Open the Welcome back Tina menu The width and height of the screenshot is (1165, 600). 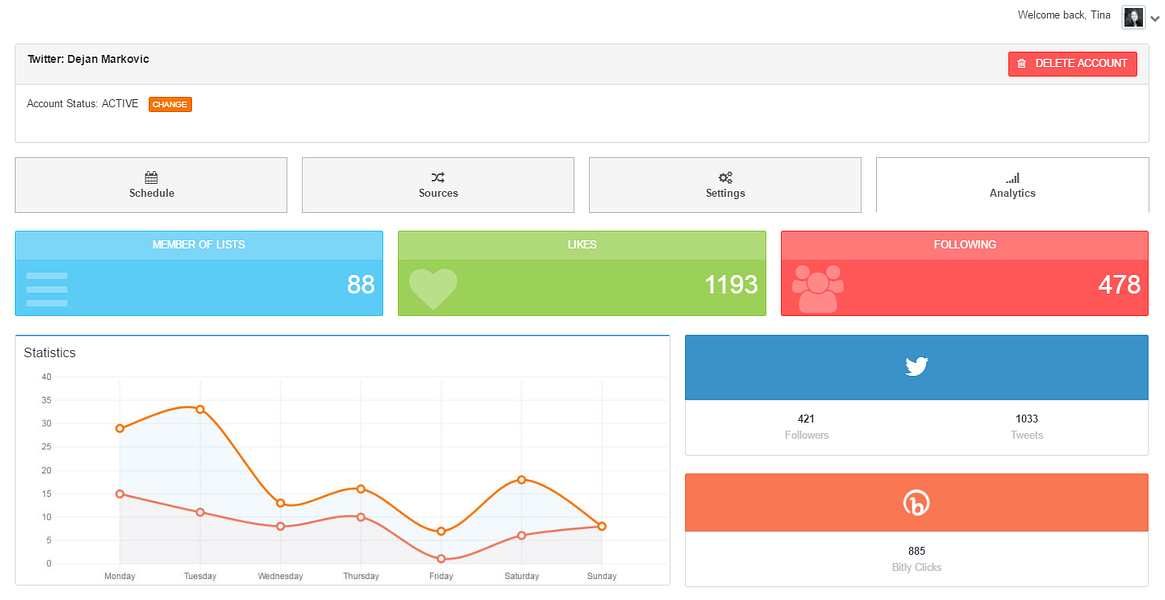point(1063,15)
